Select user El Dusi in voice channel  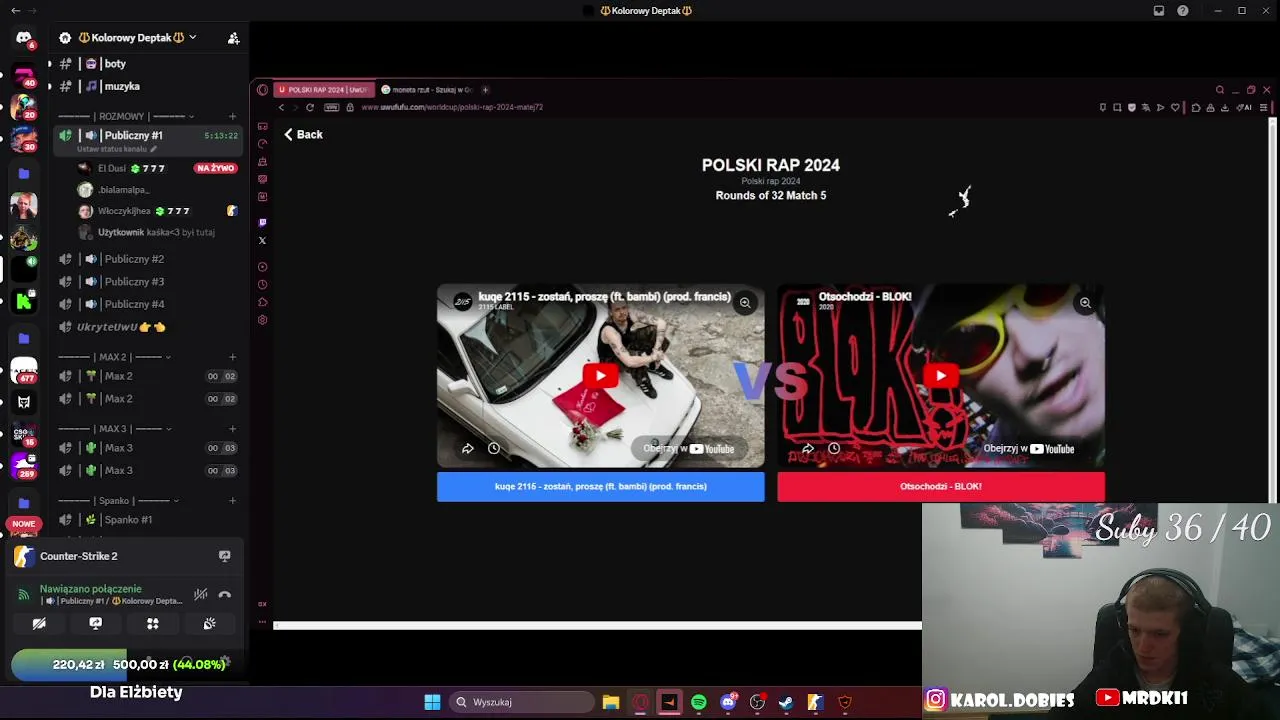pos(157,169)
